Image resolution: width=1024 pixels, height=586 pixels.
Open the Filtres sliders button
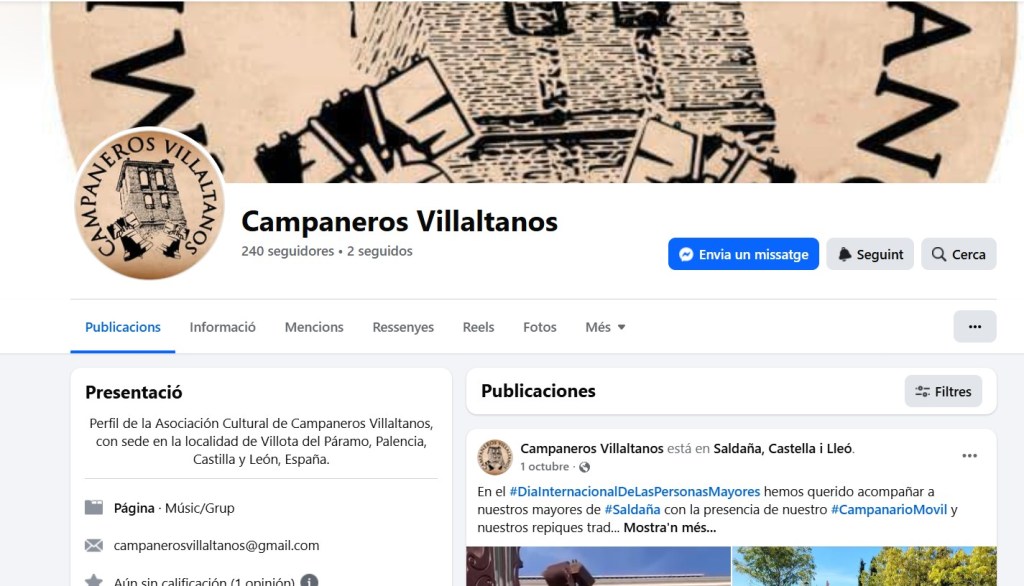click(x=943, y=391)
